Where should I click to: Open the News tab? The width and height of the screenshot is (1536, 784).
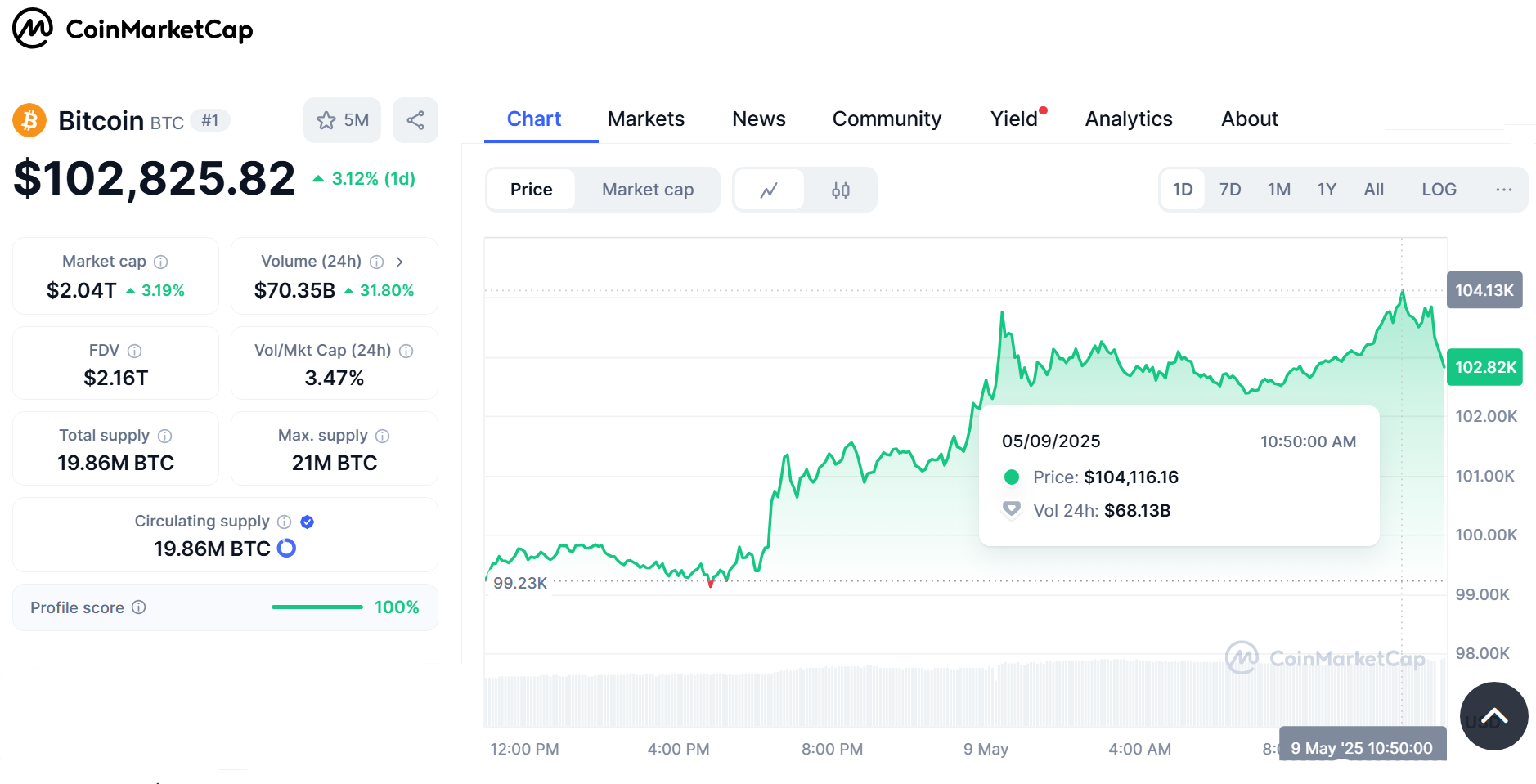[759, 119]
